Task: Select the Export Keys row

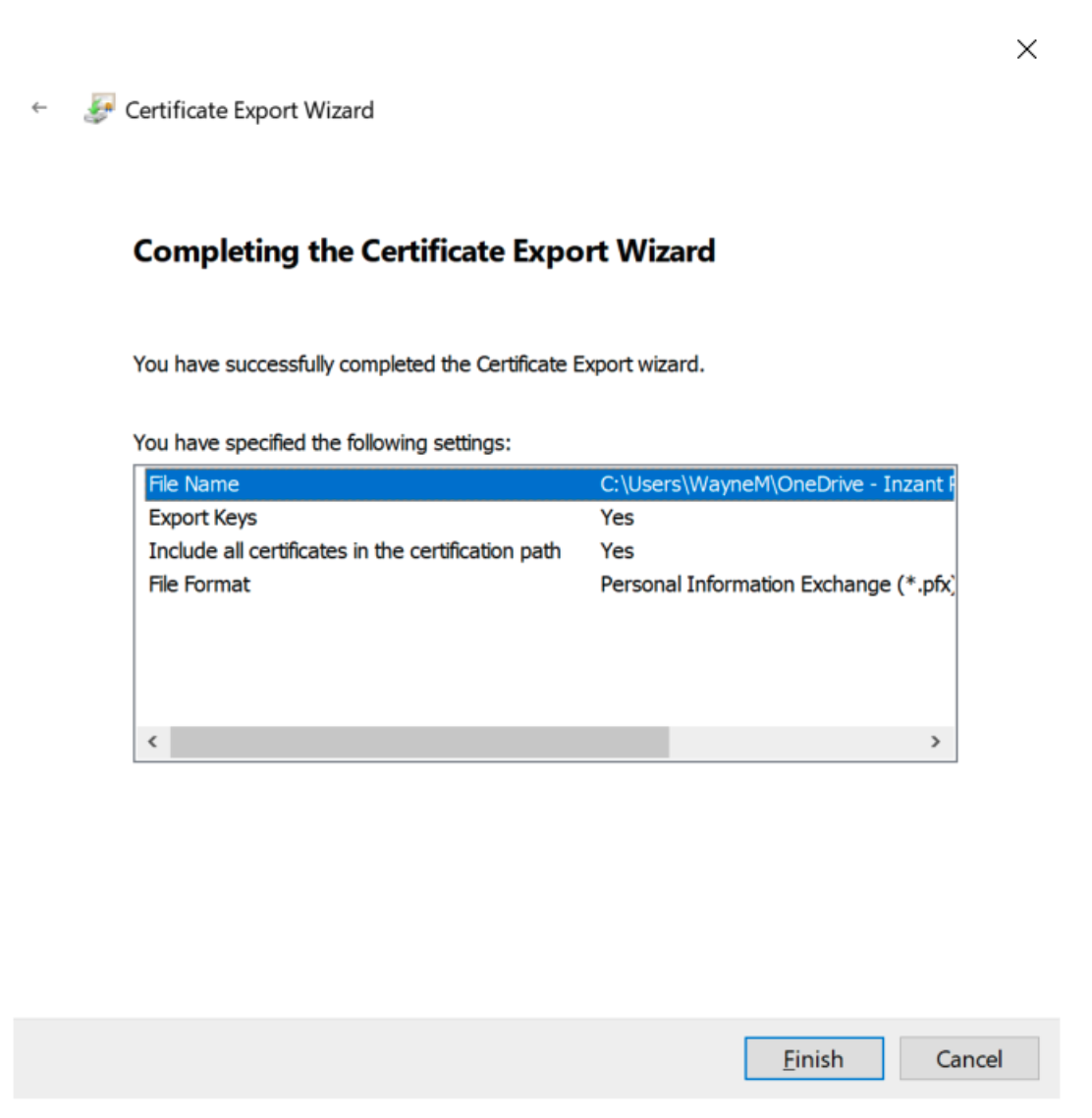Action: [550, 518]
